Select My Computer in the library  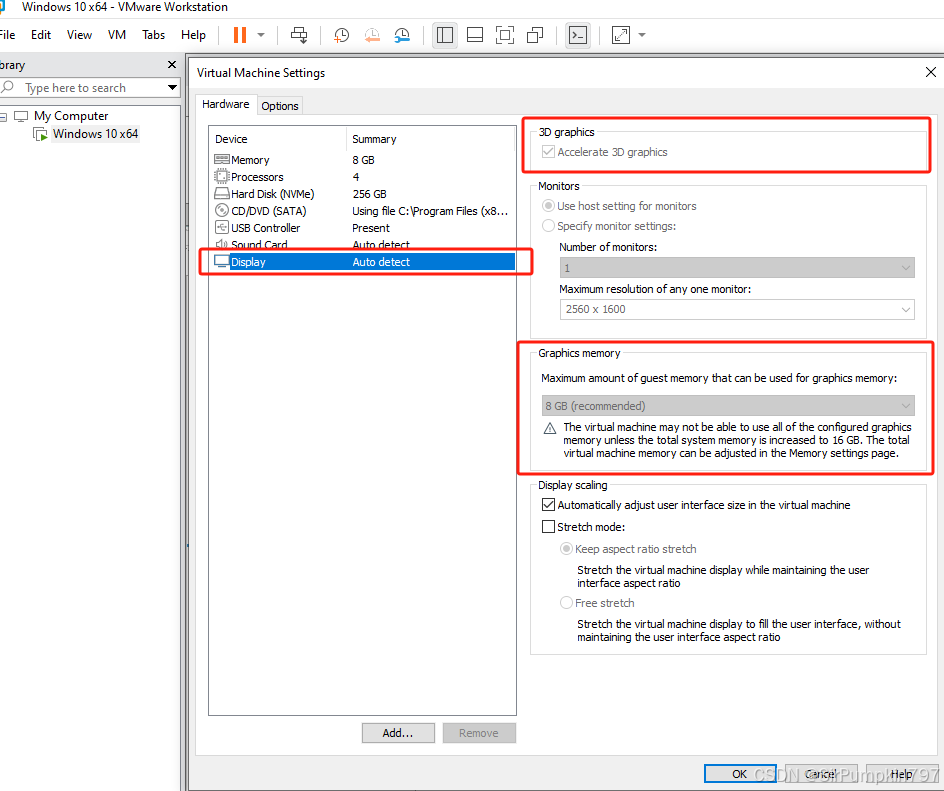coord(71,116)
